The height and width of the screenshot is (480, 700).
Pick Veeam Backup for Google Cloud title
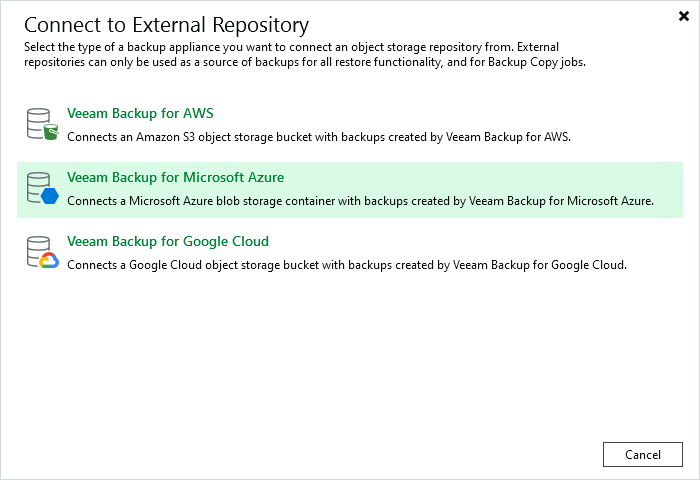168,242
